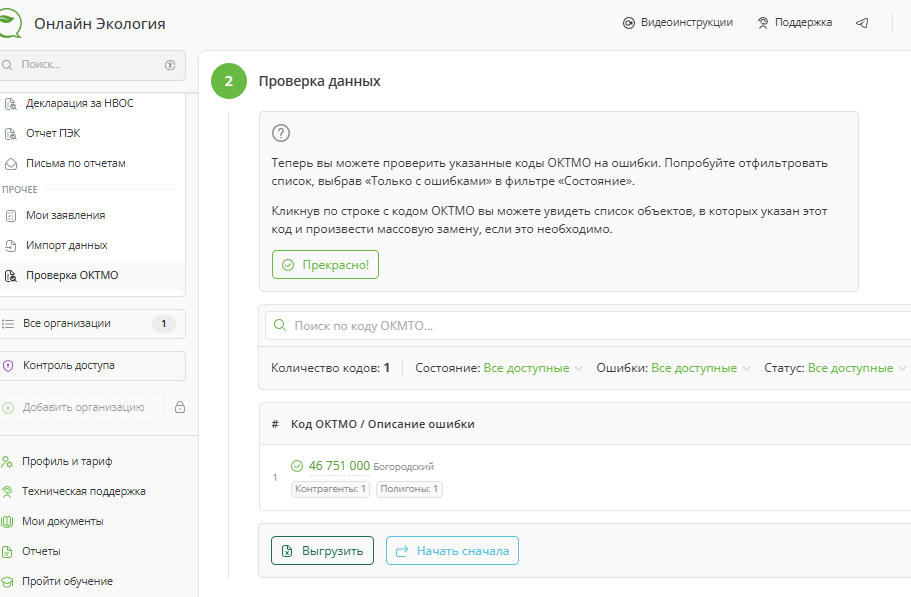Click the step 2 green circle badge

[228, 81]
